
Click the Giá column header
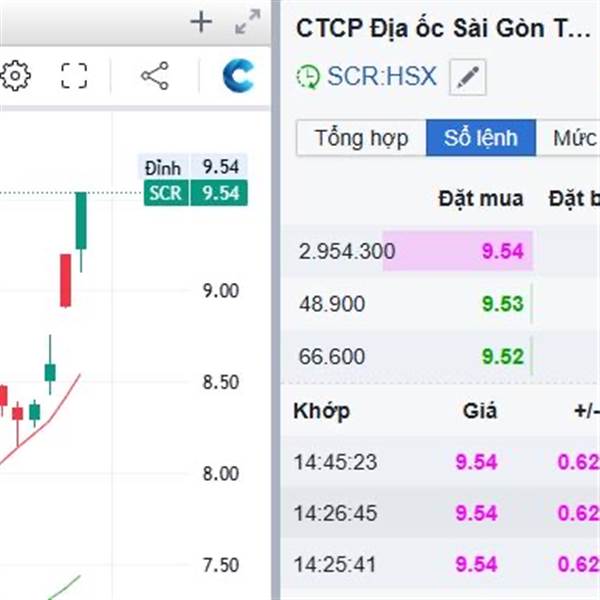[x=480, y=411]
